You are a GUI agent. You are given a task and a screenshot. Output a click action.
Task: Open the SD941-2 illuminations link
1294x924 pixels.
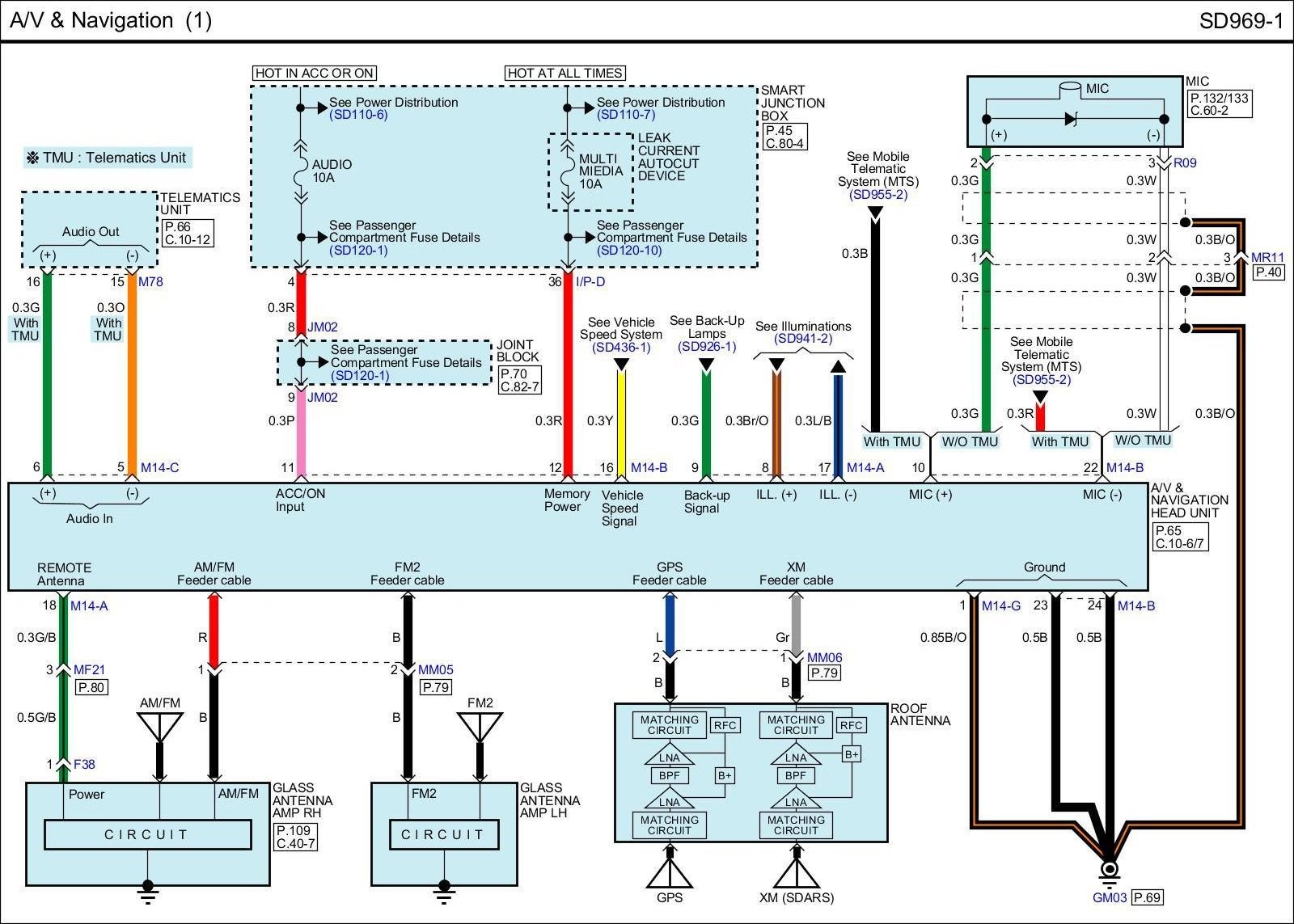pyautogui.click(x=803, y=339)
